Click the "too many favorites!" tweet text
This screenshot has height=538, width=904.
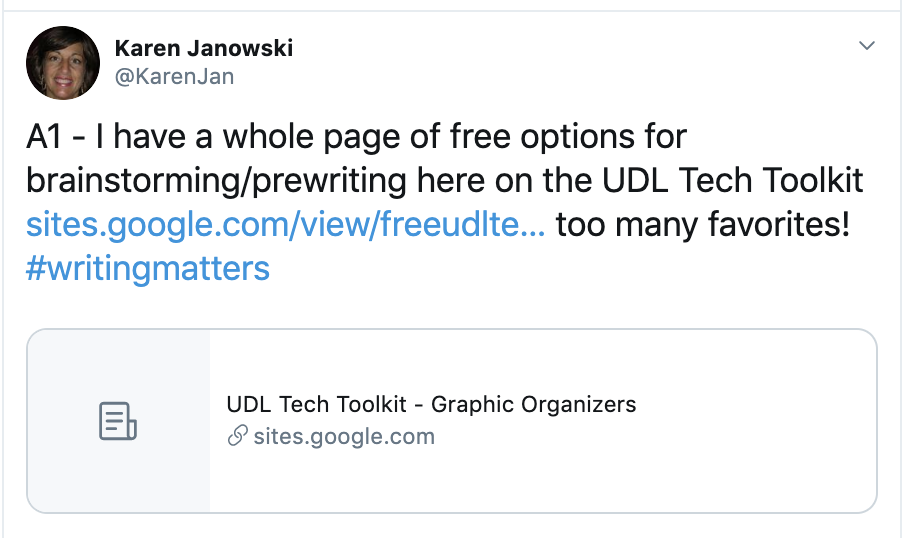click(703, 224)
